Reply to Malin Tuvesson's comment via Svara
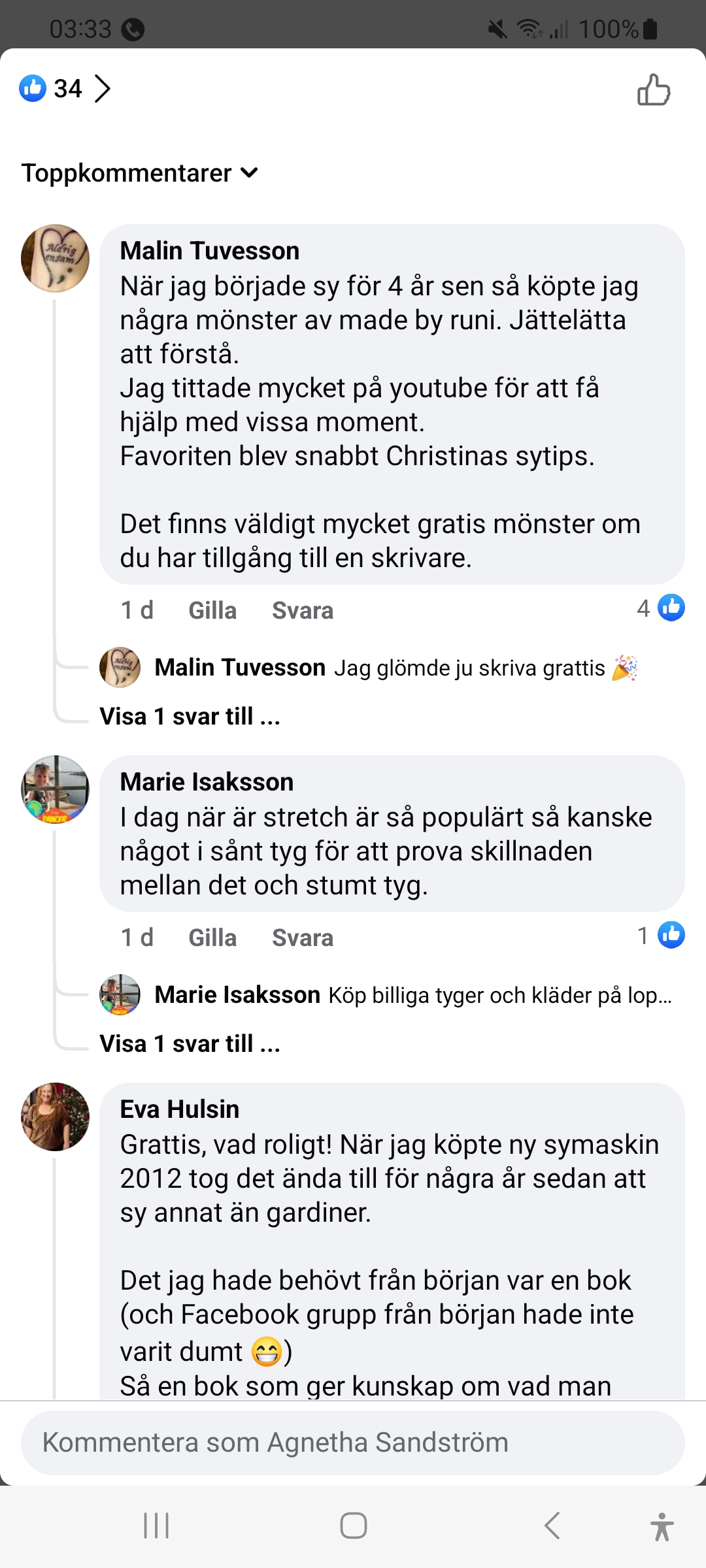The width and height of the screenshot is (706, 1568). click(303, 611)
